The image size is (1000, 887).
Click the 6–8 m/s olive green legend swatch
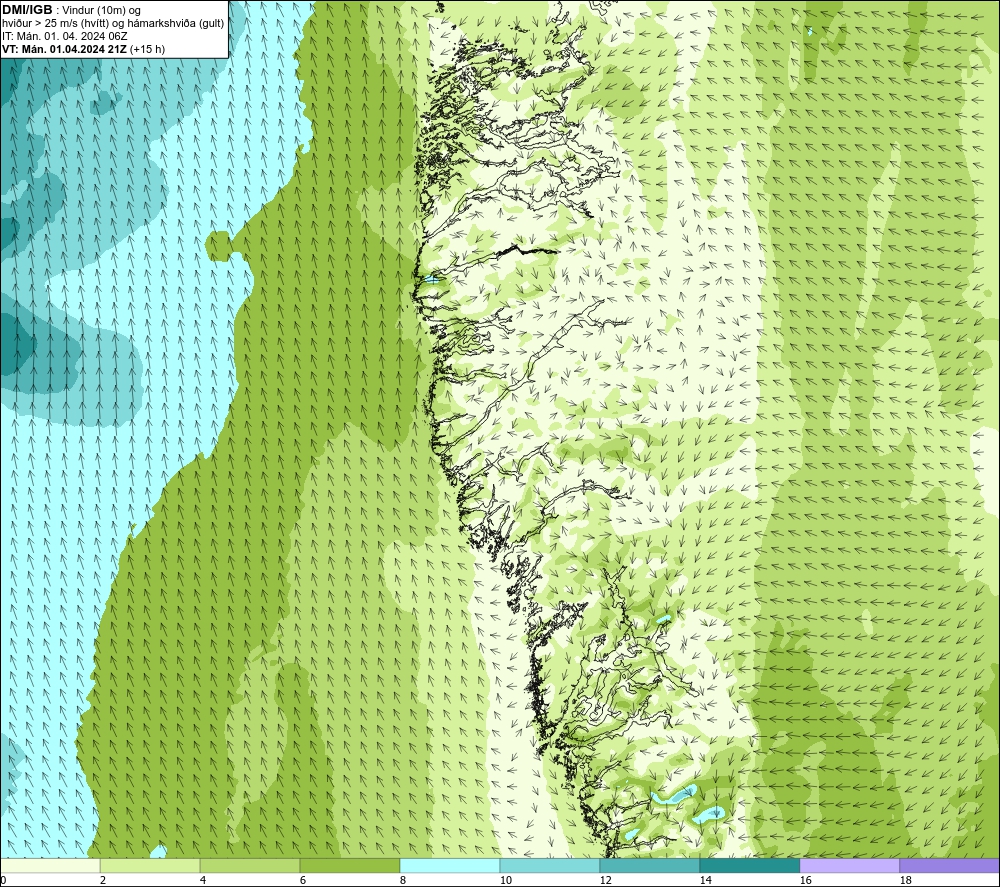[350, 865]
